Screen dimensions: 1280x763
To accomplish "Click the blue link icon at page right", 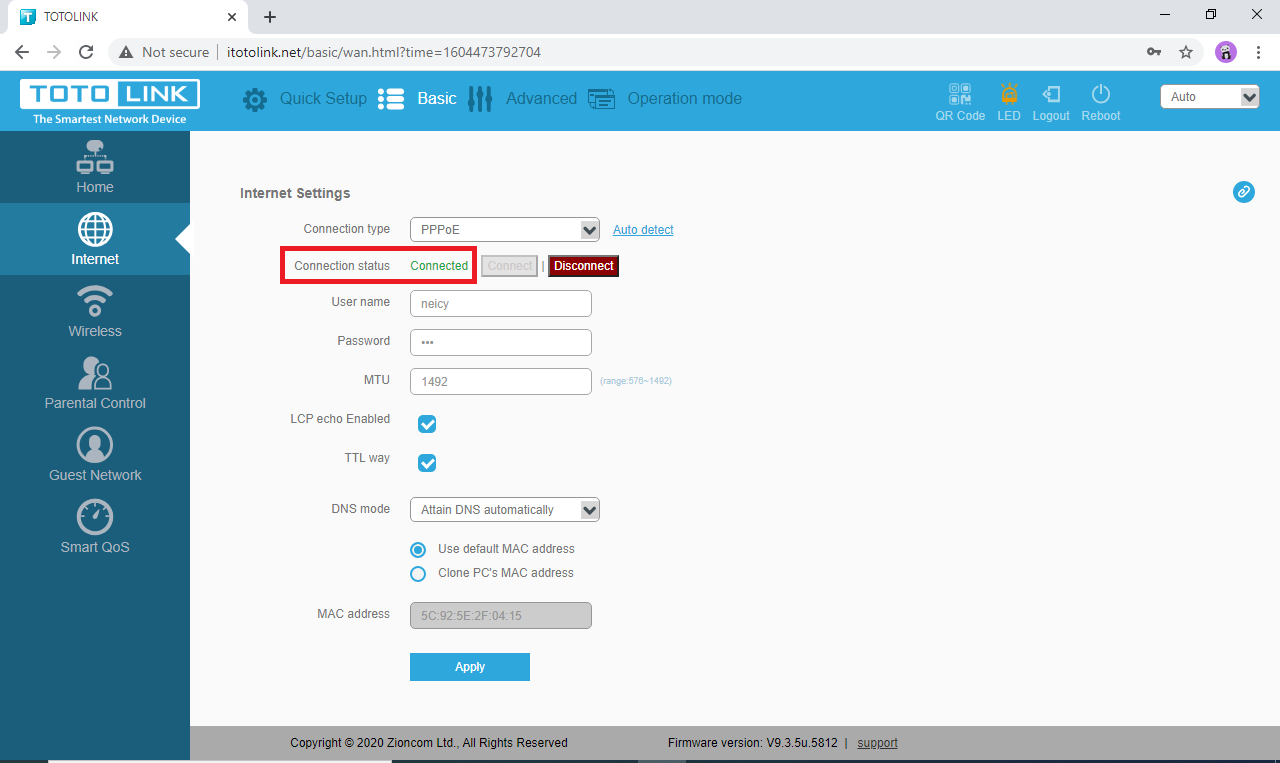I will pos(1244,191).
